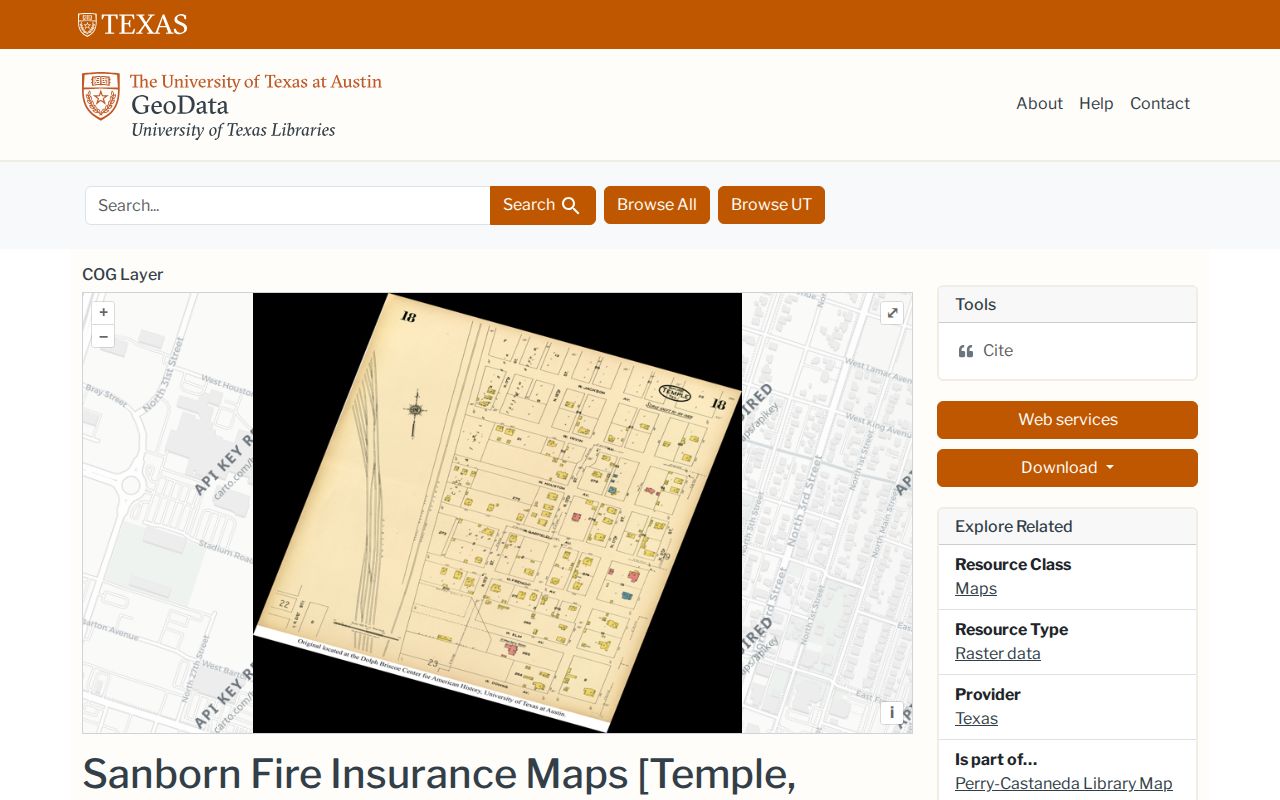The height and width of the screenshot is (800, 1280).
Task: Zoom out on the map viewer
Action: coord(103,336)
